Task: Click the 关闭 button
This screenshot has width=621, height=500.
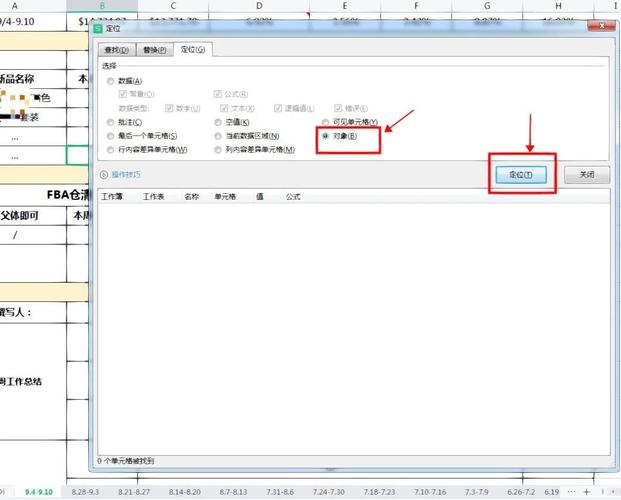Action: tap(587, 175)
